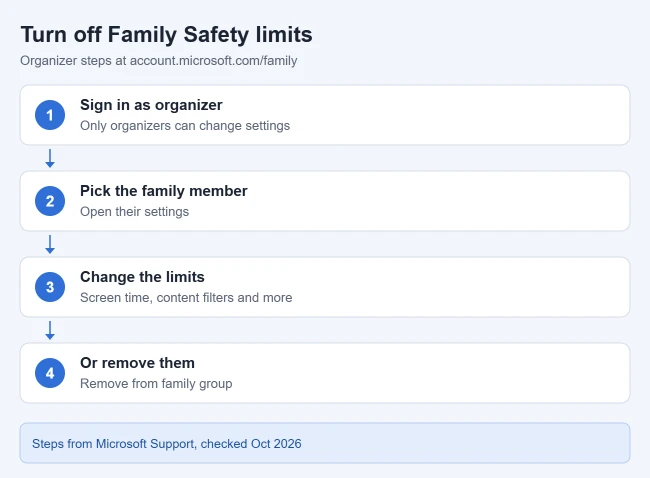Select the 'Sign in as organizer' title
This screenshot has height=478, width=650.
(x=151, y=105)
